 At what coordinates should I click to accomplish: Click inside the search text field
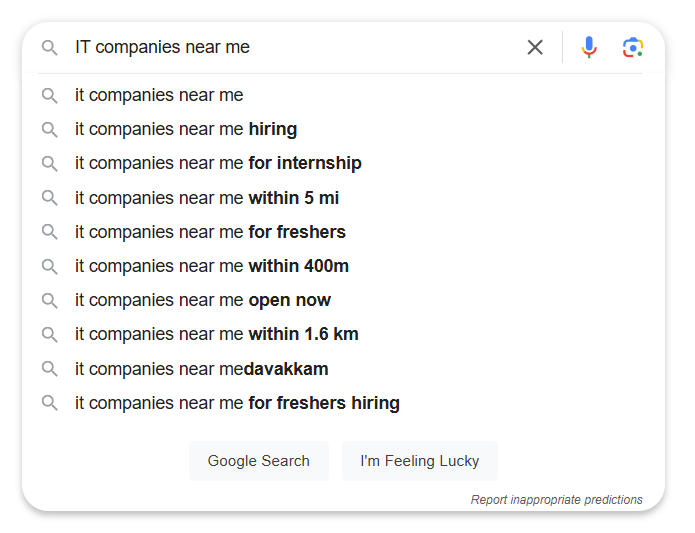click(297, 47)
